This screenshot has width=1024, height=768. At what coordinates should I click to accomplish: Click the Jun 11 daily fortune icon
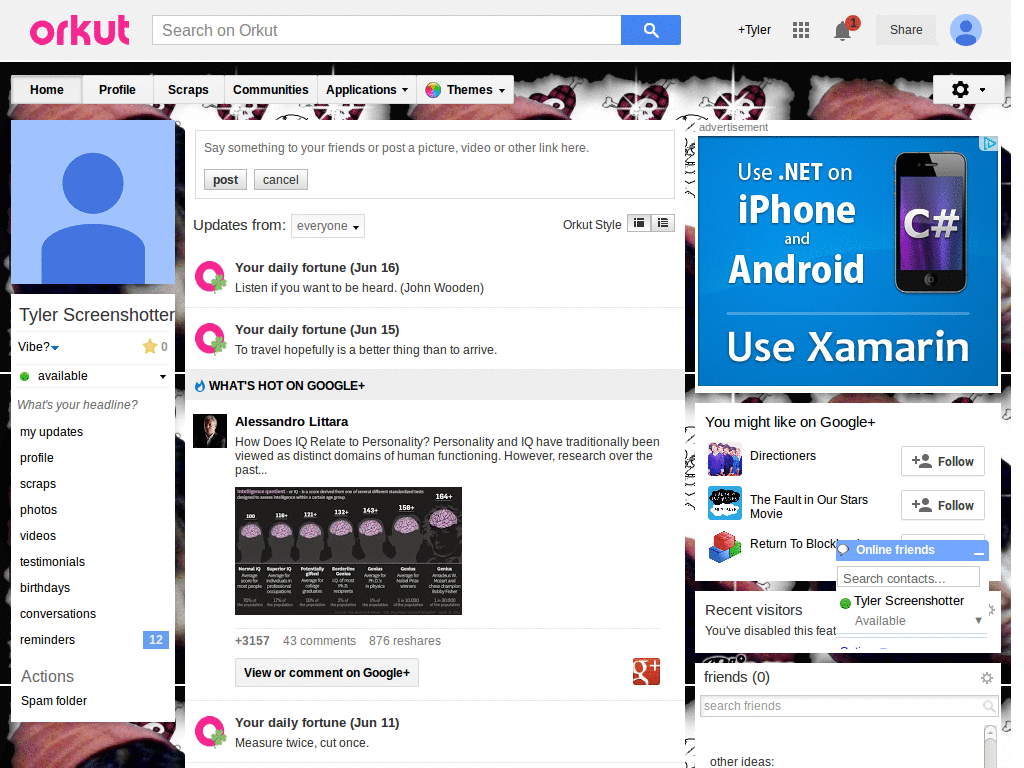point(211,732)
